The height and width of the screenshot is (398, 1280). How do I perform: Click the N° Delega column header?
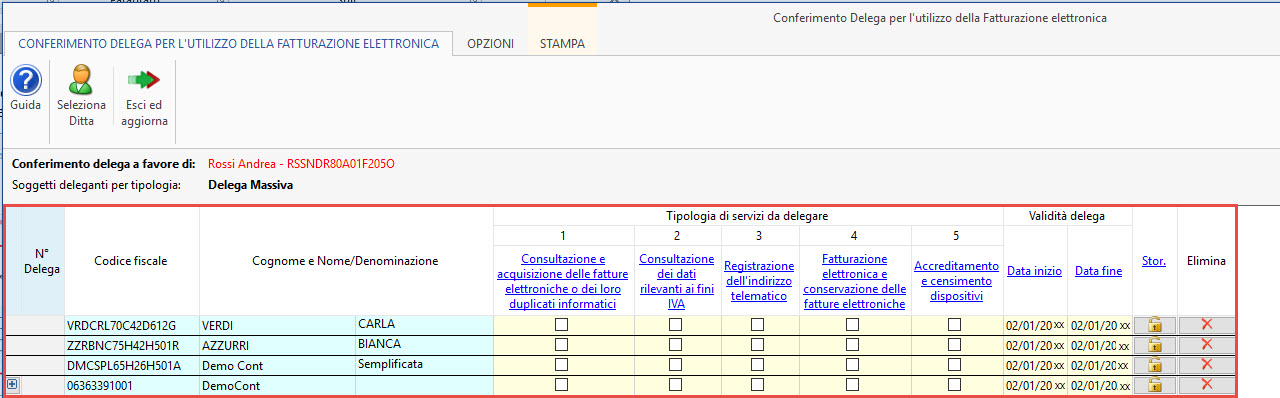tap(43, 261)
